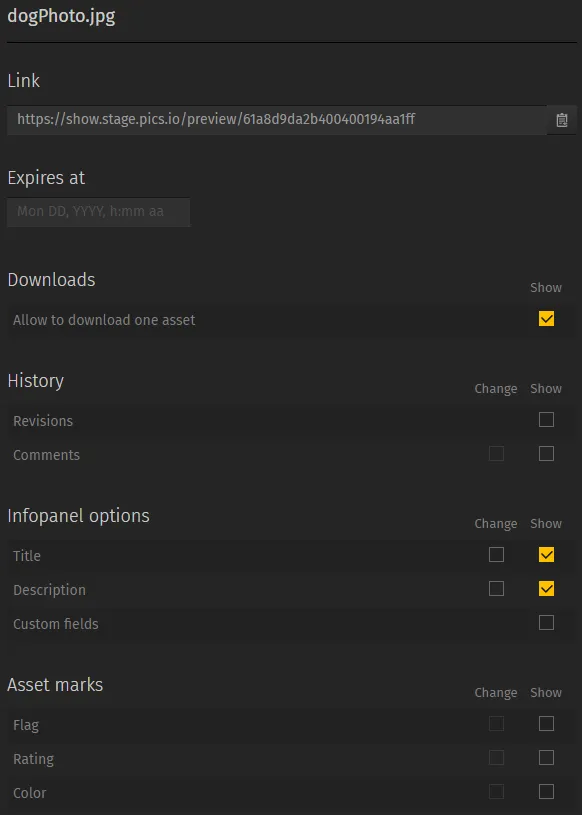Image resolution: width=582 pixels, height=815 pixels.
Task: Enable Change checkbox for Title
Action: (x=496, y=555)
